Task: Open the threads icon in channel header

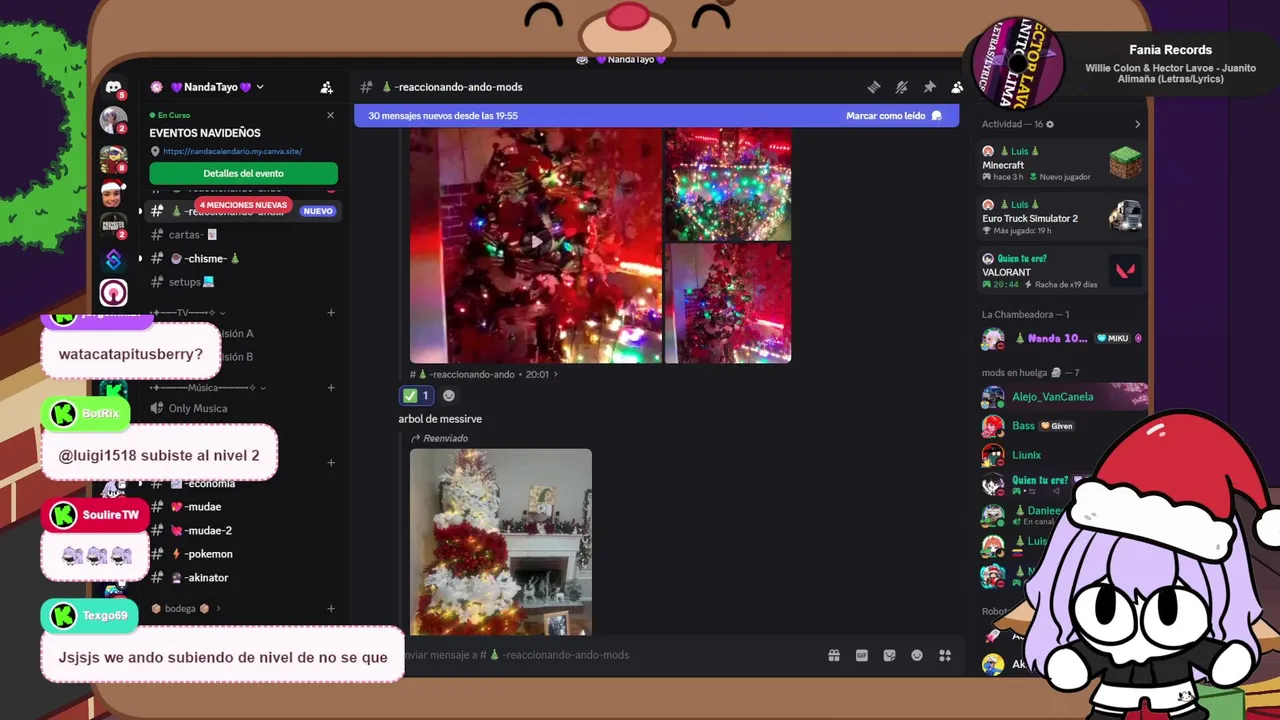Action: coord(873,87)
